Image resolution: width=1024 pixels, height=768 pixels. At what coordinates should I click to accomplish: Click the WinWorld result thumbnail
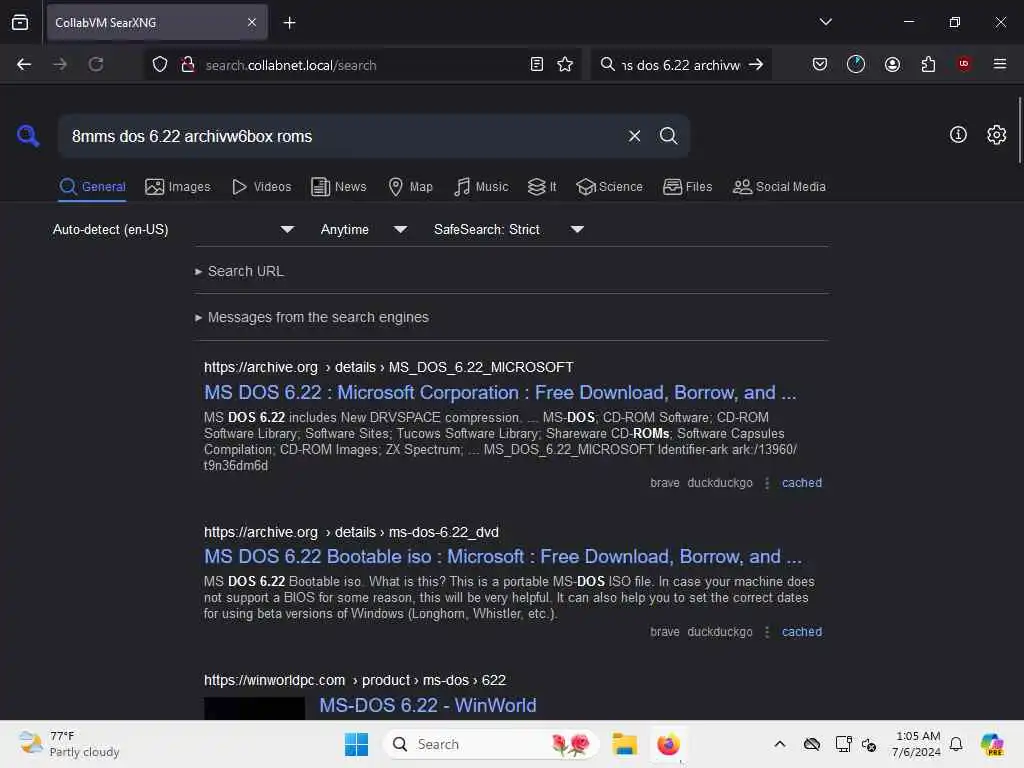(254, 708)
